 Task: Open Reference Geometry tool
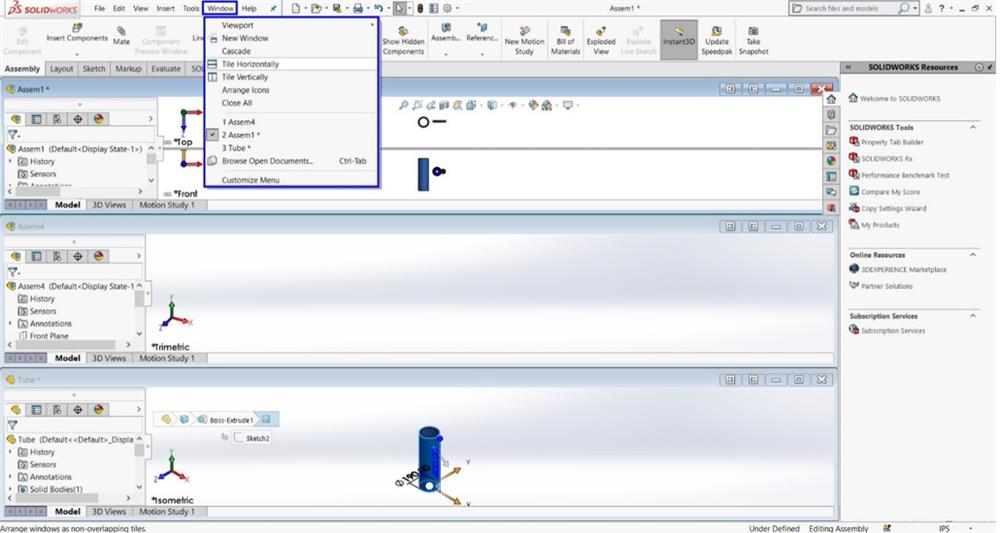[x=482, y=33]
